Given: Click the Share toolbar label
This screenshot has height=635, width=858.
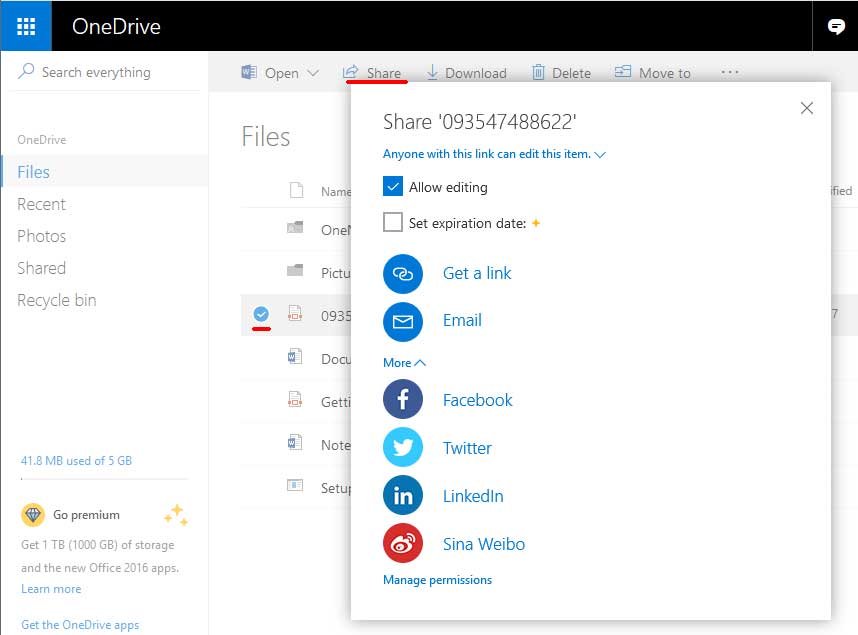Looking at the screenshot, I should pyautogui.click(x=384, y=73).
